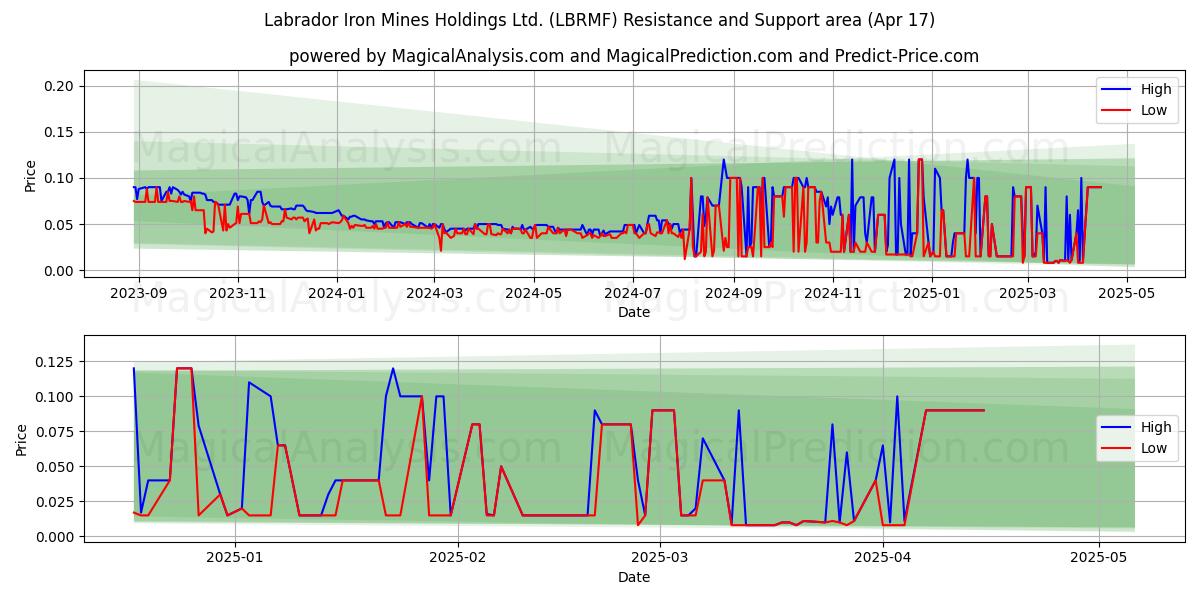Click the '2024-09' tick label
Viewport: 1200px width, 600px height.
coord(733,293)
